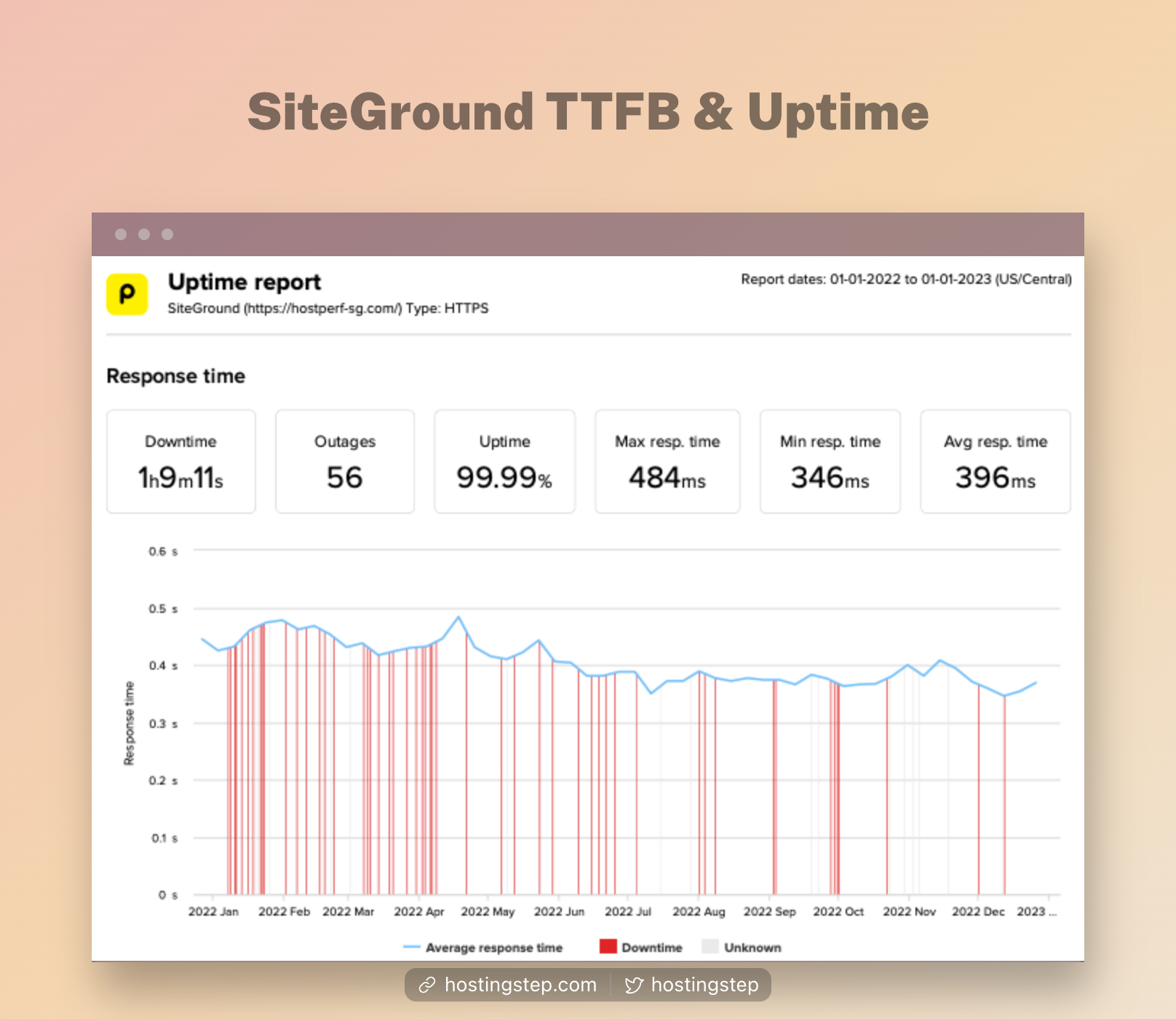Click the '2022 Dec' axis label
Image resolution: width=1176 pixels, height=1019 pixels.
978,911
